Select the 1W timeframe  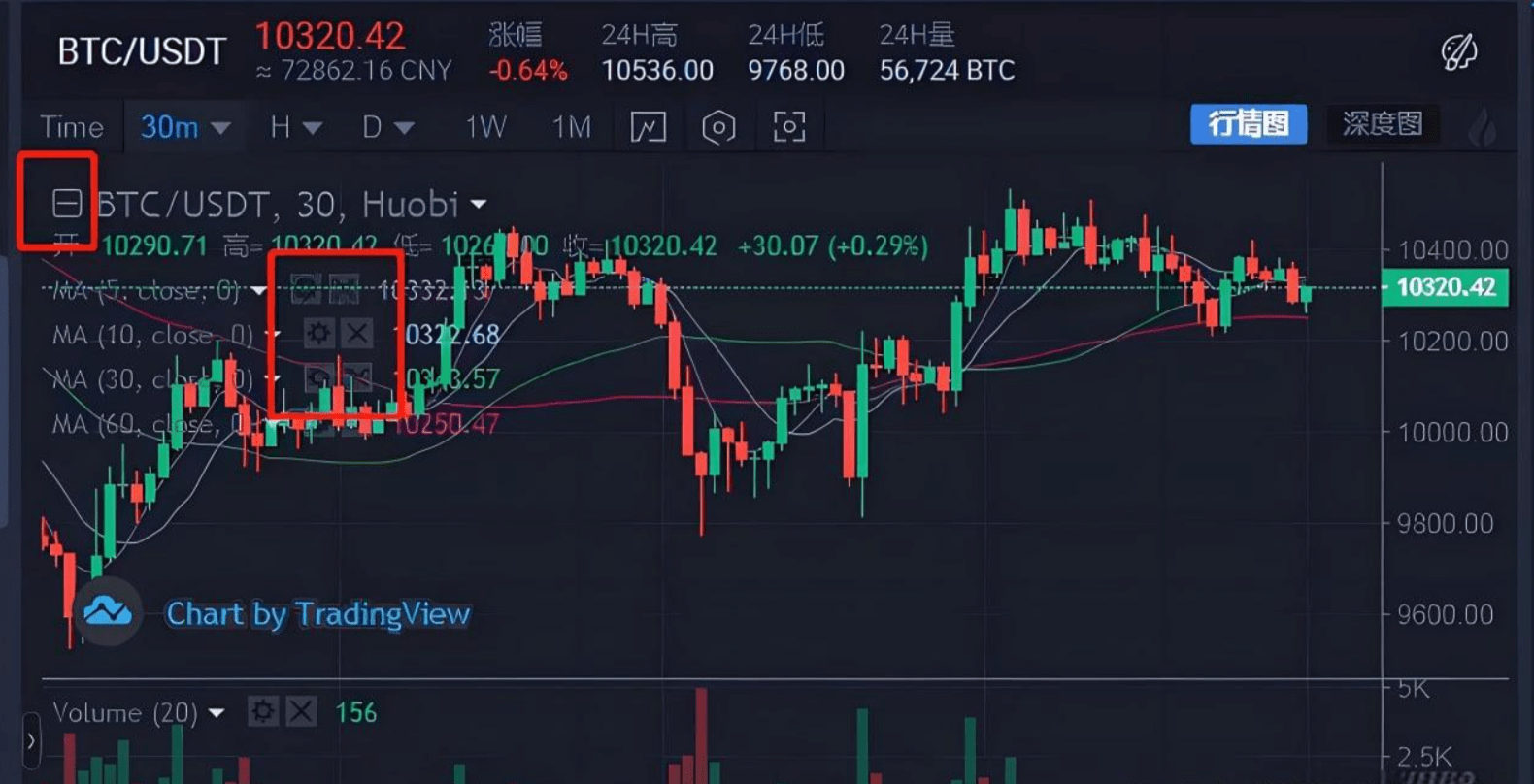tap(485, 127)
